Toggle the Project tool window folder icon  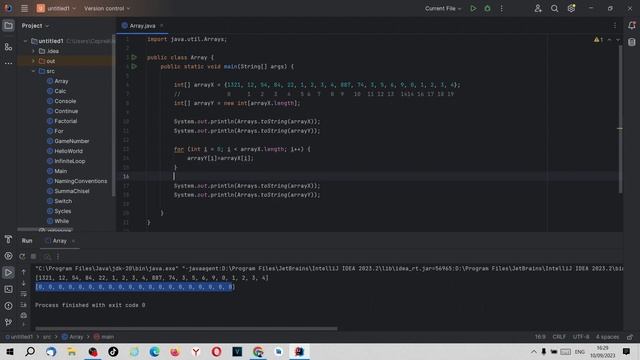pyautogui.click(x=8, y=26)
